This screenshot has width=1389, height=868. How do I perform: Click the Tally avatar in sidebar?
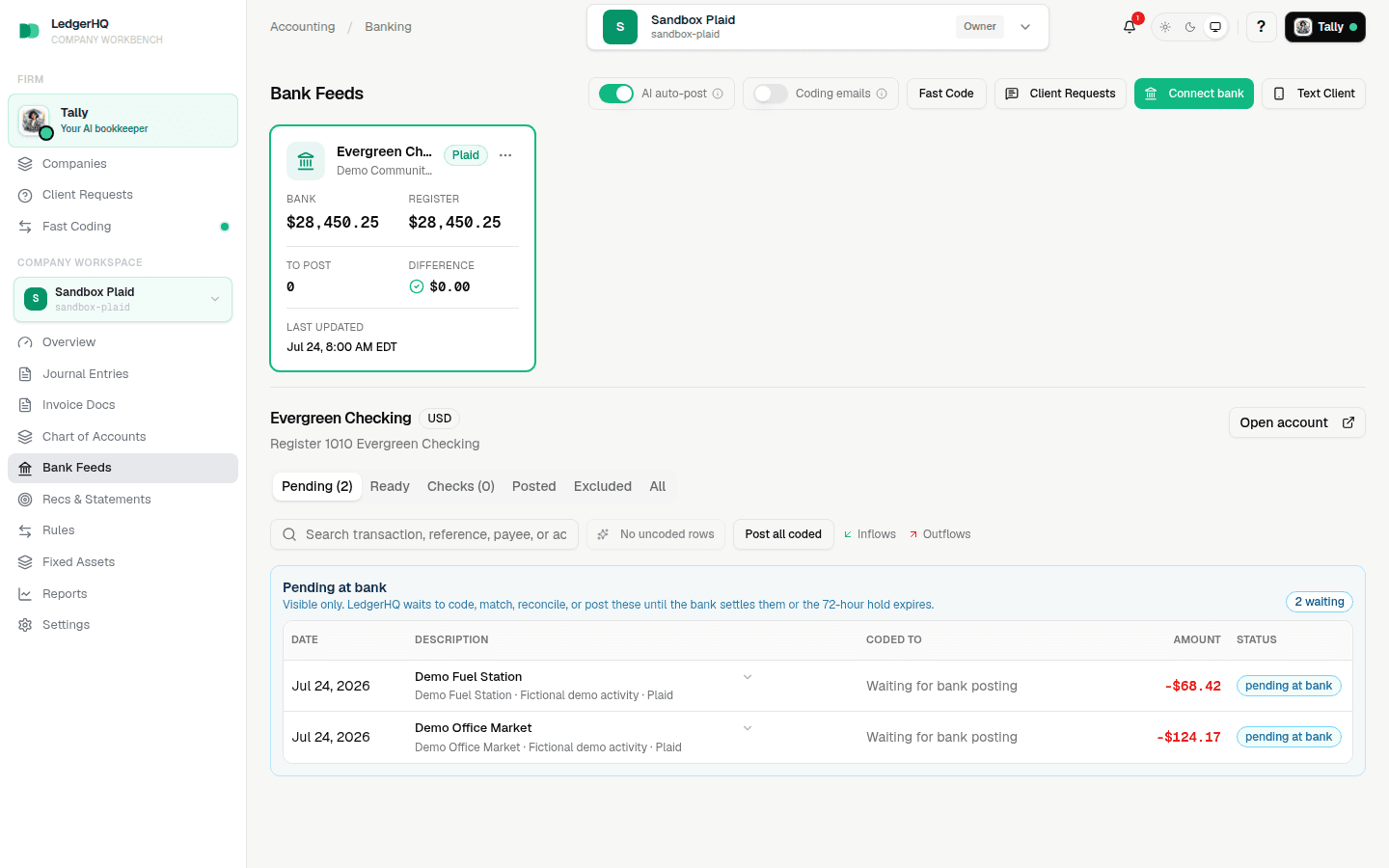[x=34, y=121]
